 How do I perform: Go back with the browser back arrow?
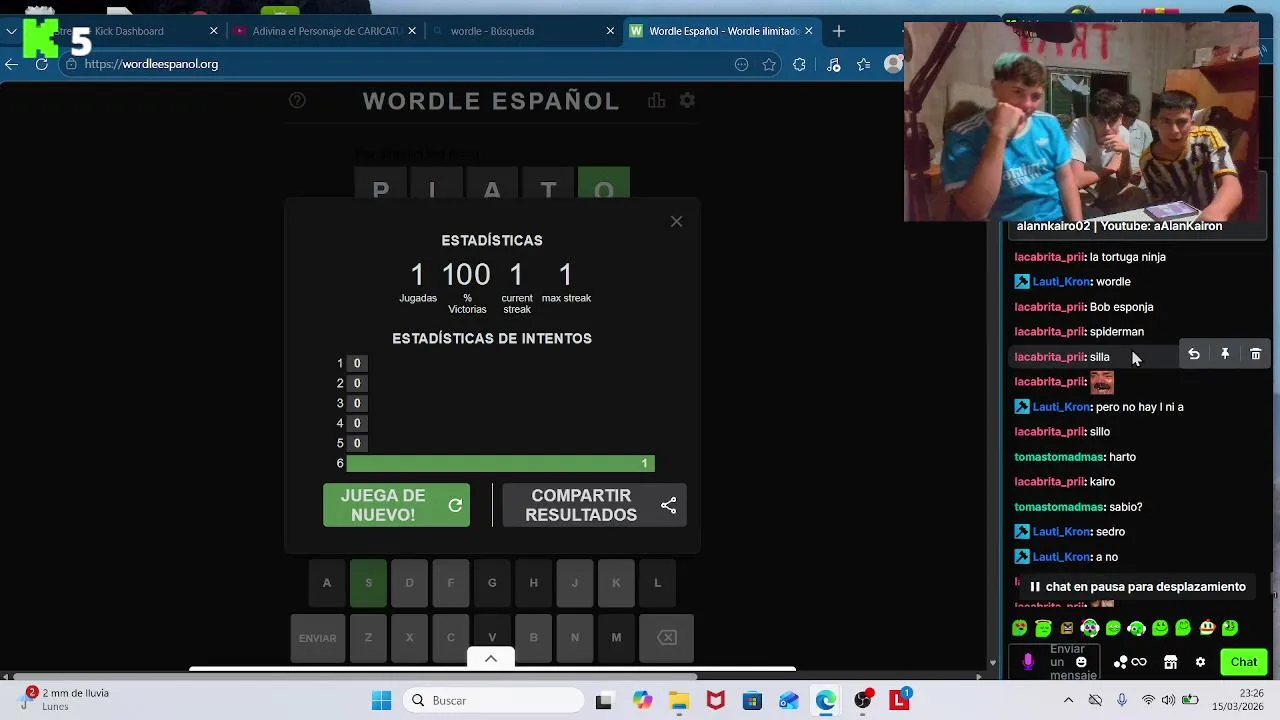point(11,64)
